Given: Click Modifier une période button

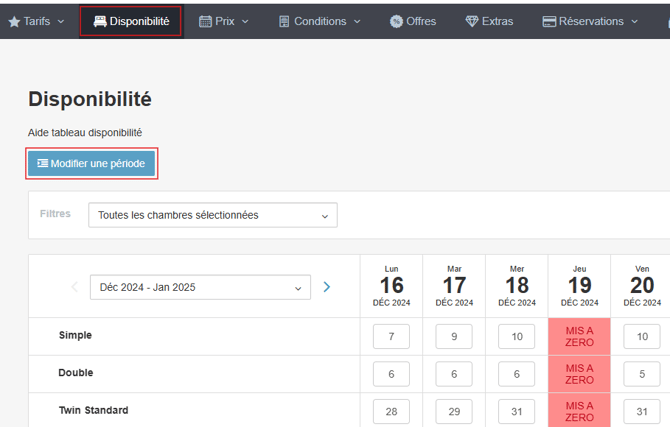Looking at the screenshot, I should click(x=91, y=163).
